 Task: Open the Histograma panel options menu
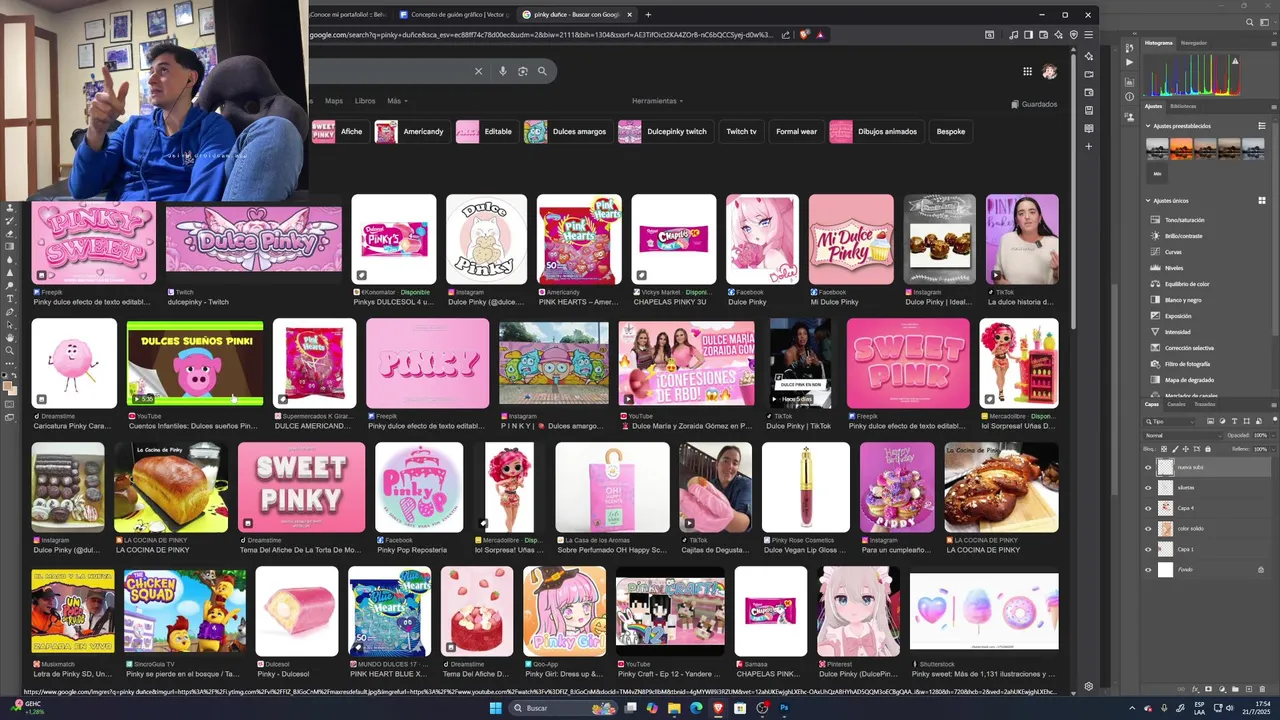[1274, 44]
